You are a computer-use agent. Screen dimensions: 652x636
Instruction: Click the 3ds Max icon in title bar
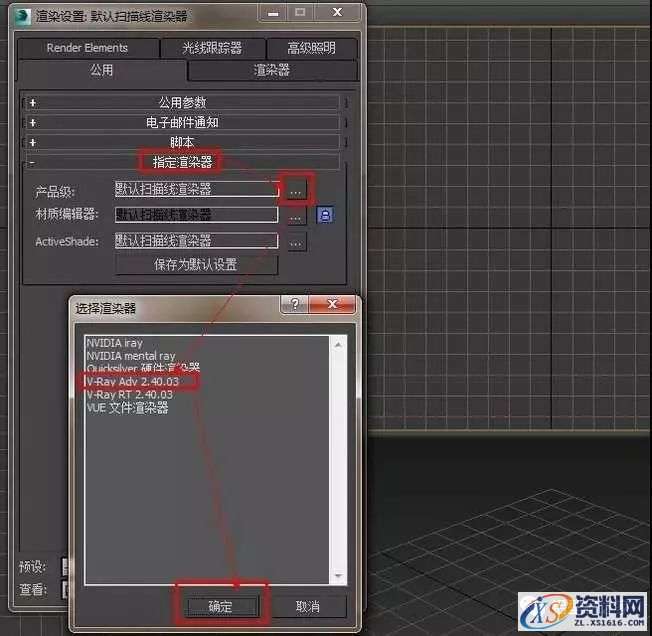(22, 17)
